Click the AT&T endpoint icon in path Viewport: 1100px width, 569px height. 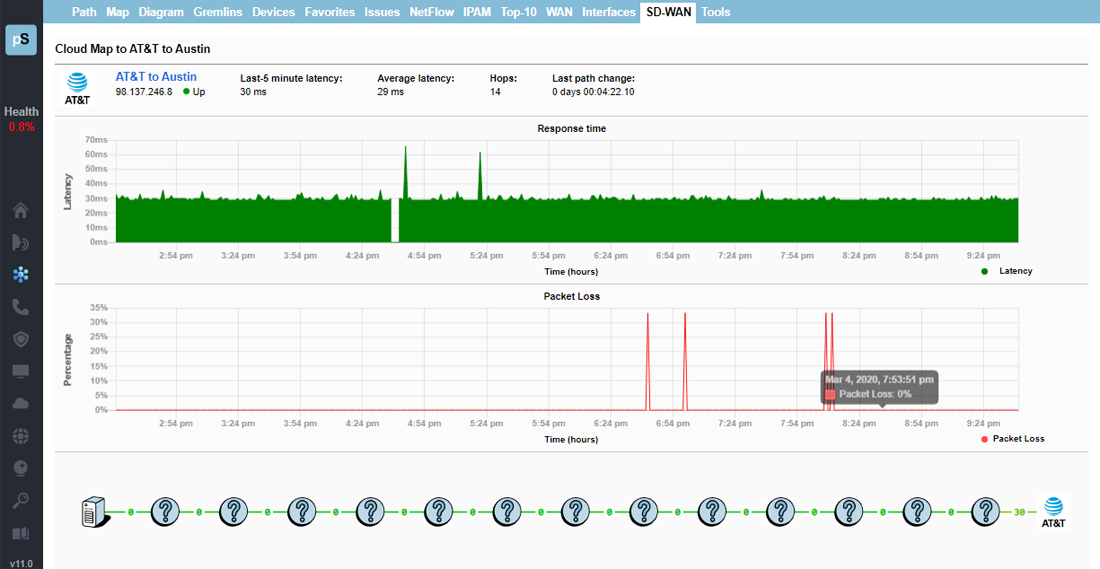click(1053, 512)
